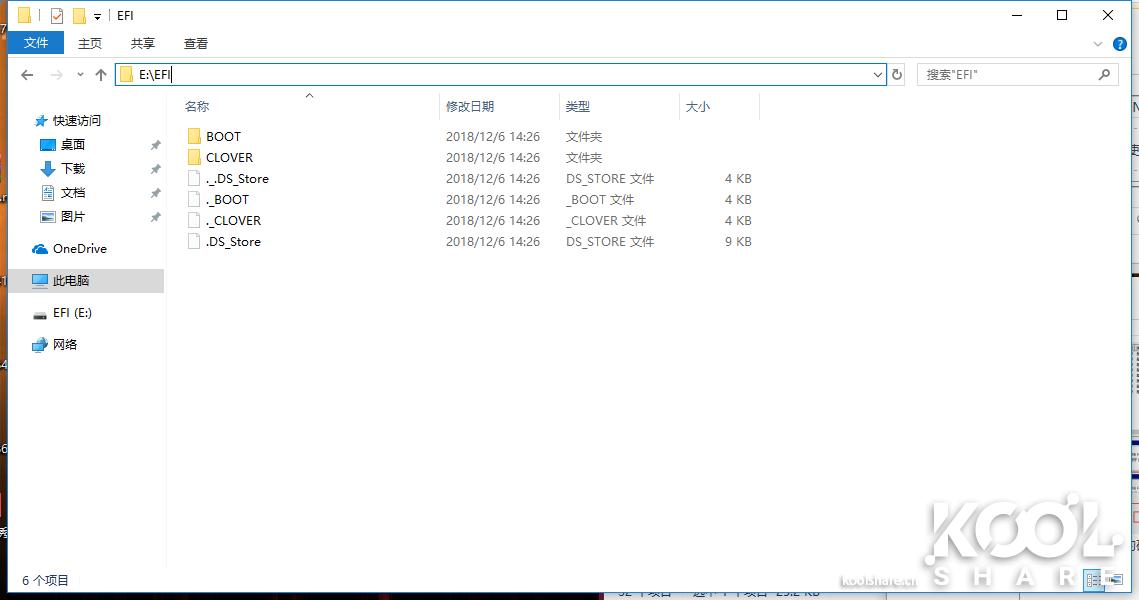Open the 文件 menu
Image resolution: width=1139 pixels, height=600 pixels.
(x=36, y=43)
